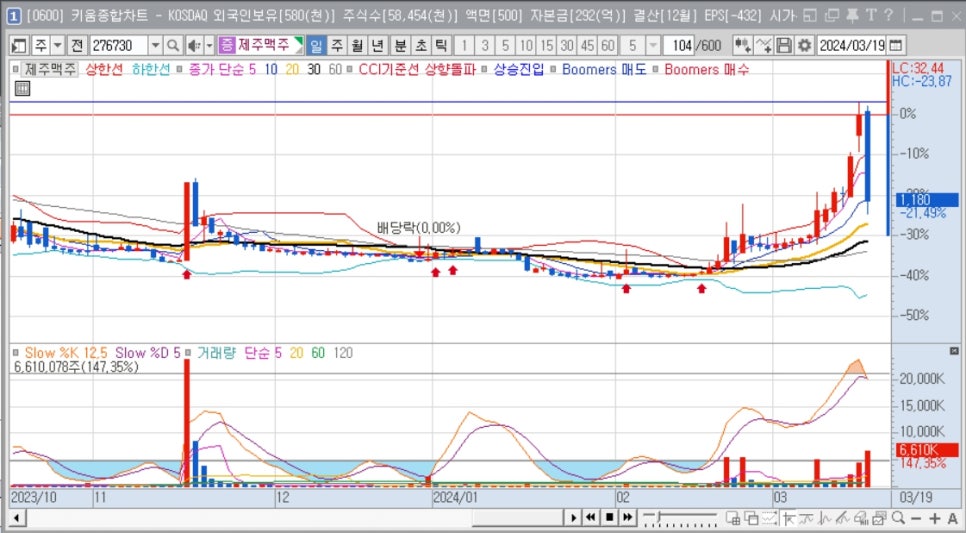Expand the interval 5 dropdown arrow
Screen dimensions: 966x533
[x=652, y=45]
